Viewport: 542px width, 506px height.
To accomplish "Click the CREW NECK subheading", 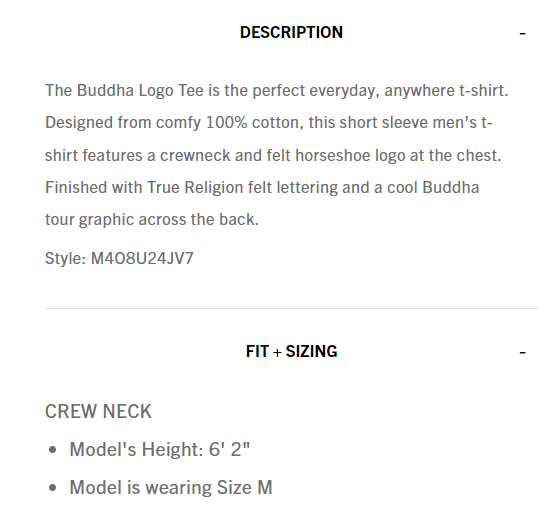I will 98,411.
